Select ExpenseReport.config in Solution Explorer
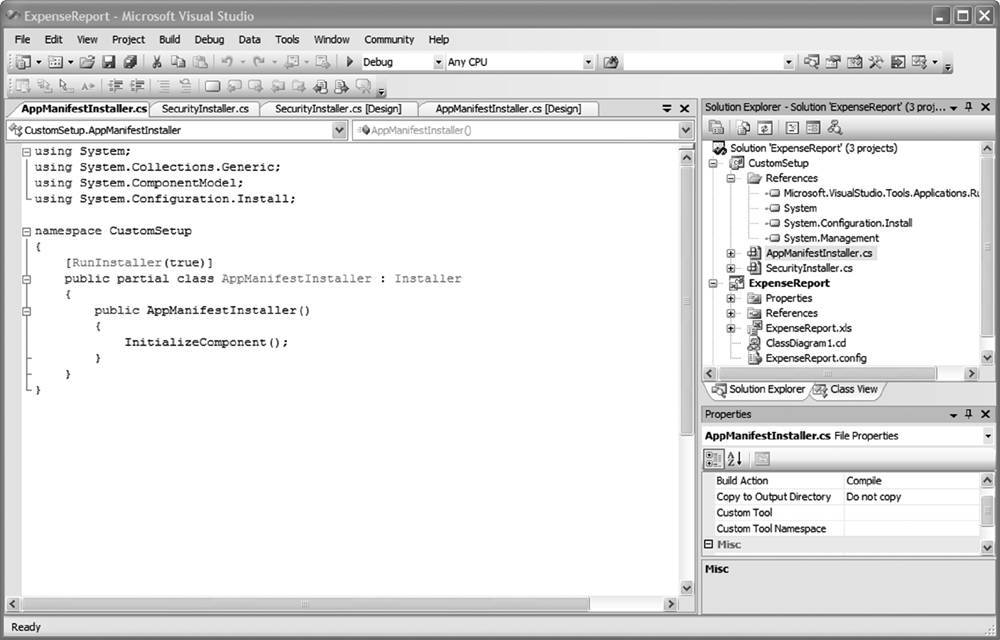Screen dimensions: 1000x640 click(x=816, y=358)
